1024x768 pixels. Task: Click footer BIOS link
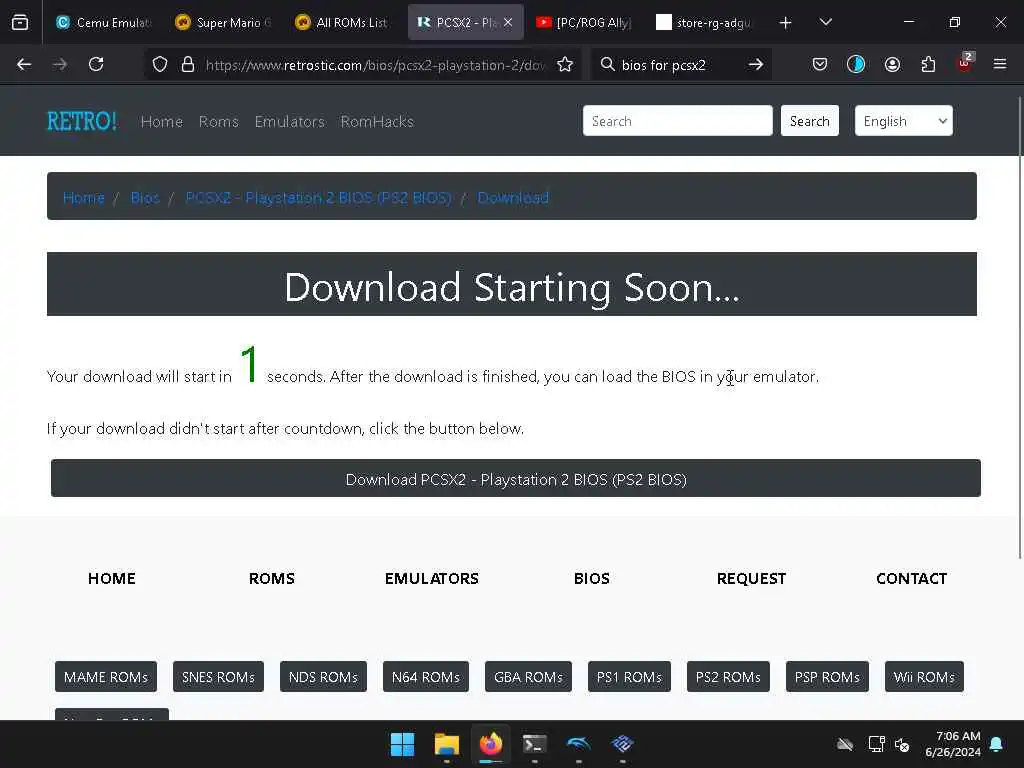pos(592,579)
